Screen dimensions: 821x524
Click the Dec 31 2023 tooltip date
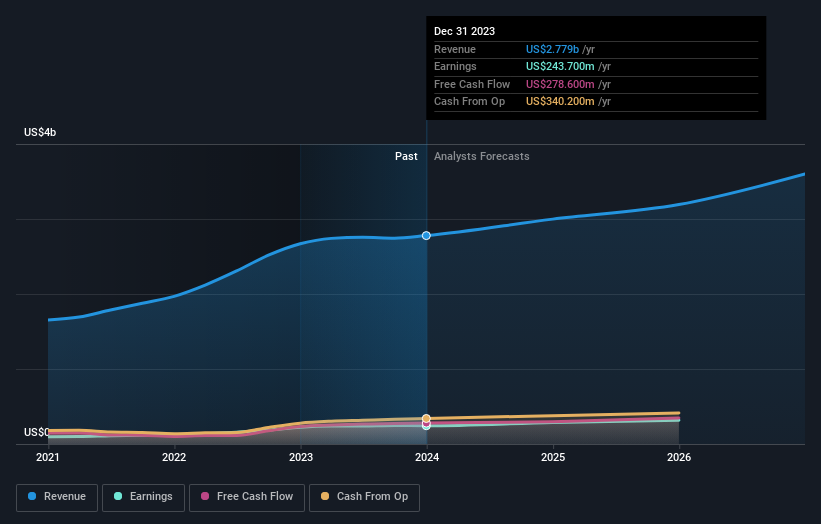(464, 31)
